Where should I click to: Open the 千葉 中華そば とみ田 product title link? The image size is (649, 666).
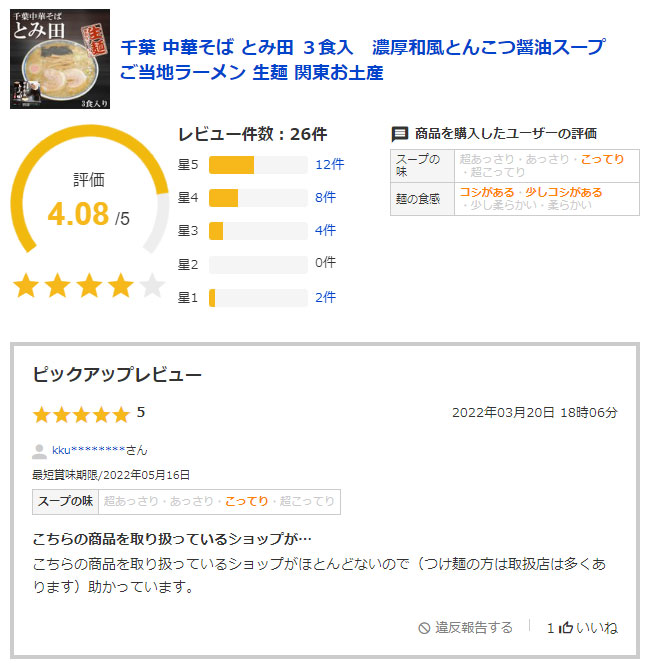click(362, 59)
